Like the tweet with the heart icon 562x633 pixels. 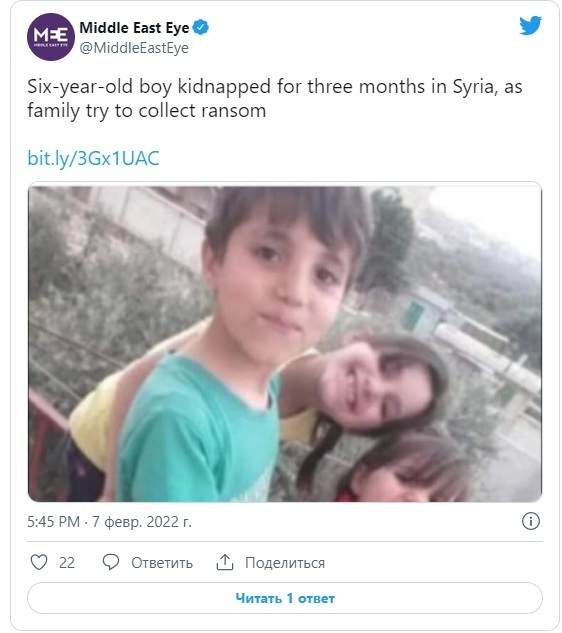coord(39,562)
